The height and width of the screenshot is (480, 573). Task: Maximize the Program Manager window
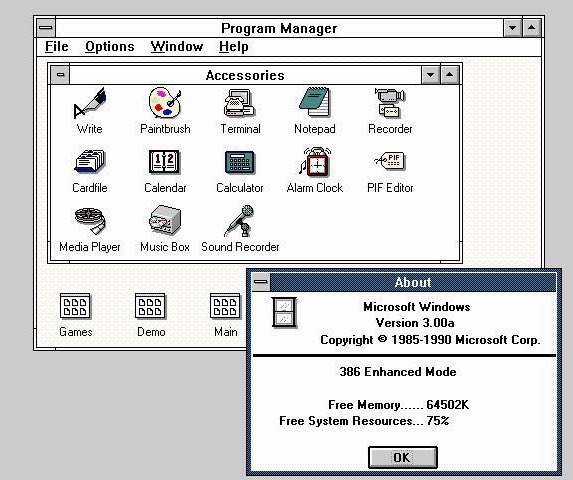pos(532,28)
